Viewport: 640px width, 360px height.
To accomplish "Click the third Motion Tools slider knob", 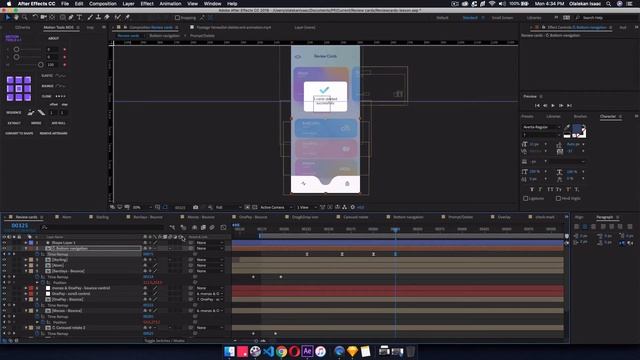I will (40, 64).
